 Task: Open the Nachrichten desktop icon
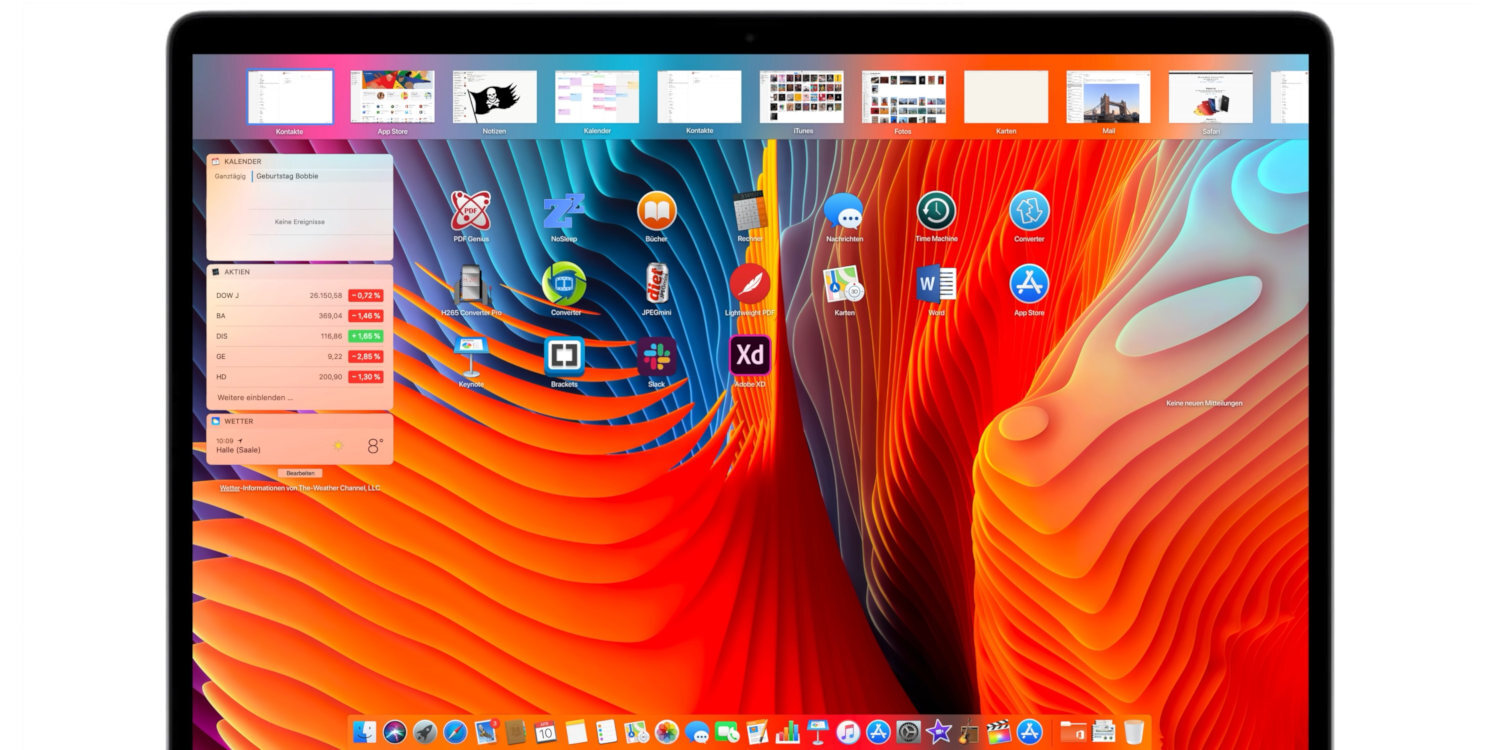[843, 210]
